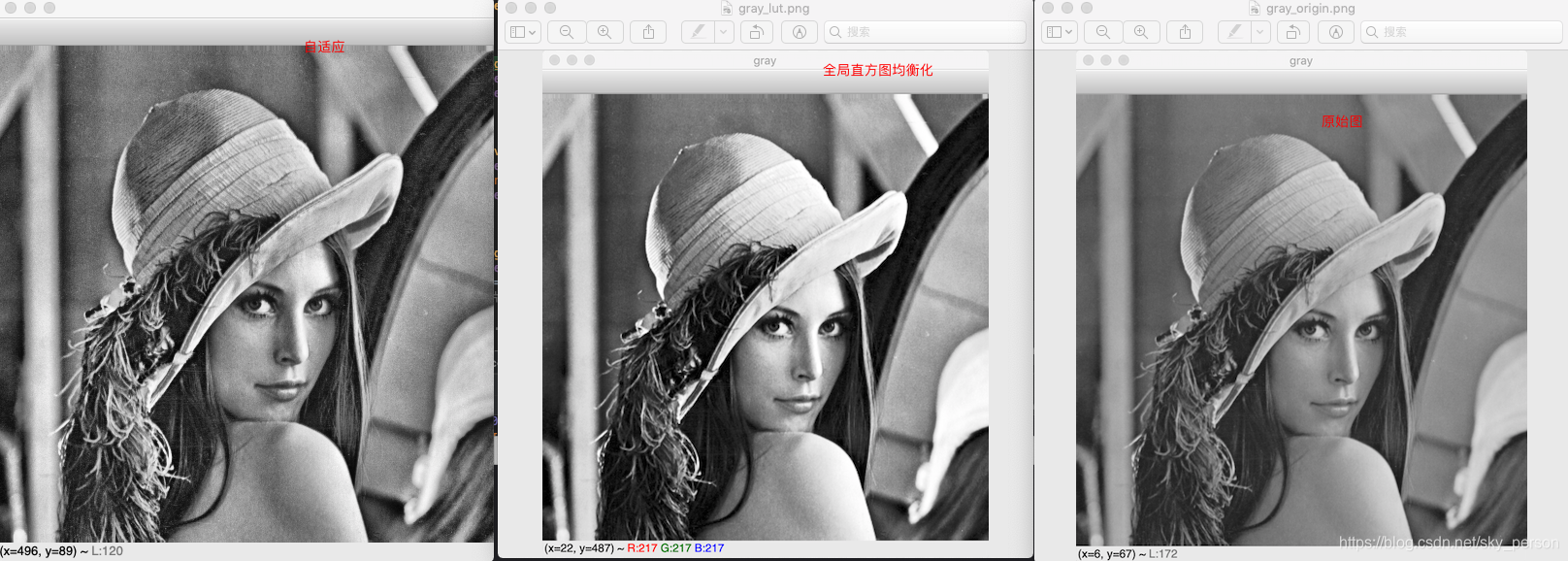The width and height of the screenshot is (1568, 561).
Task: Close the gray_origin.png Preview window
Action: pyautogui.click(x=1048, y=8)
